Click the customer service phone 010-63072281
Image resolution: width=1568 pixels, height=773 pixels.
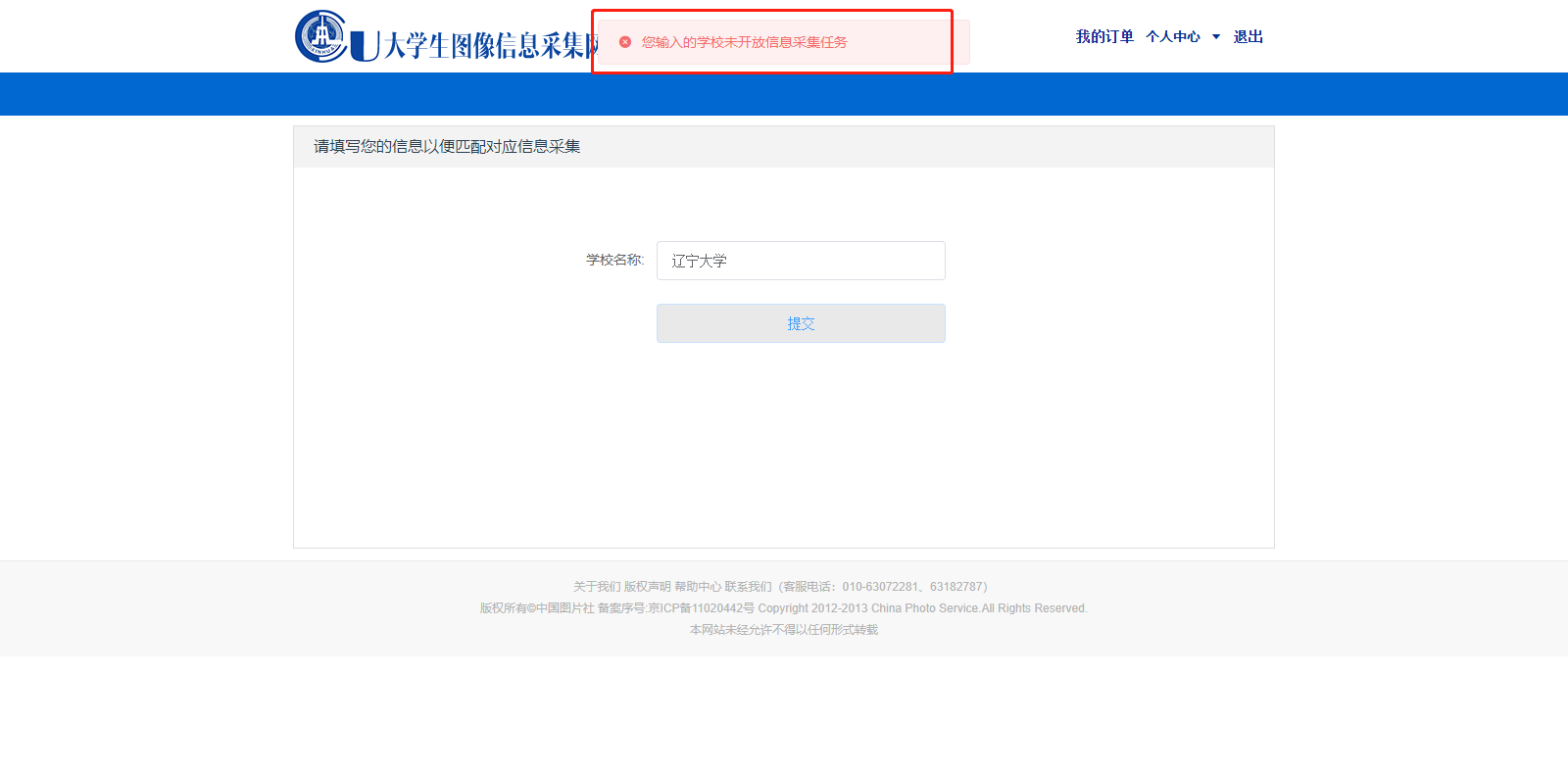(x=879, y=587)
